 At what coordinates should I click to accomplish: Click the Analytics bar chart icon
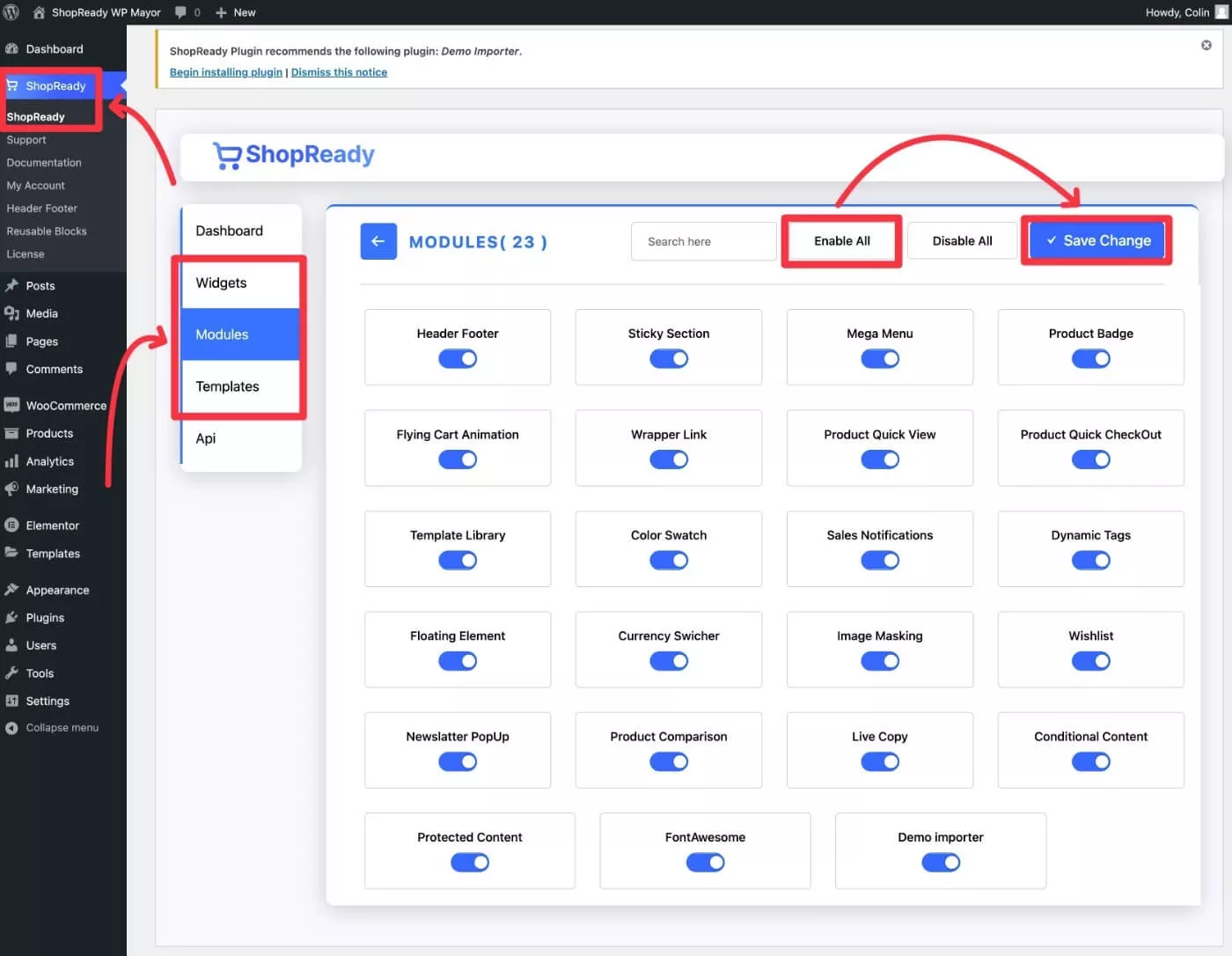click(11, 461)
